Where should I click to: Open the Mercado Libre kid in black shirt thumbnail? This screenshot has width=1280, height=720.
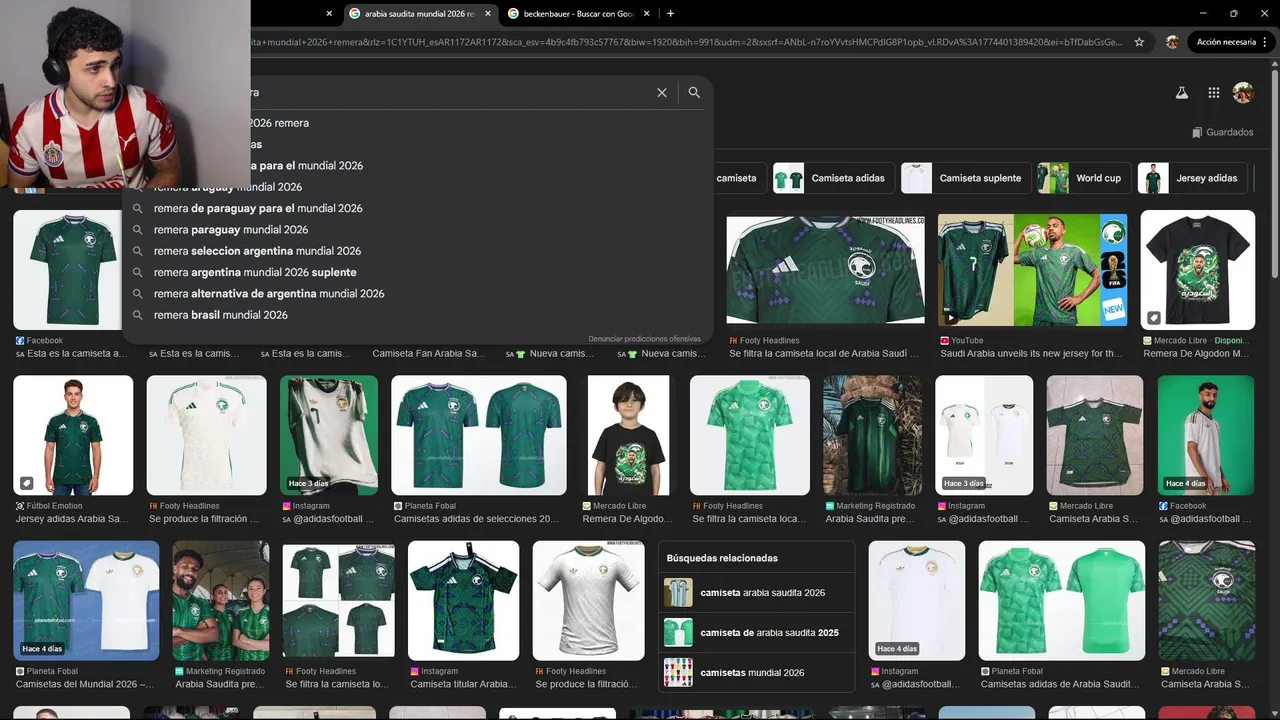(x=628, y=435)
